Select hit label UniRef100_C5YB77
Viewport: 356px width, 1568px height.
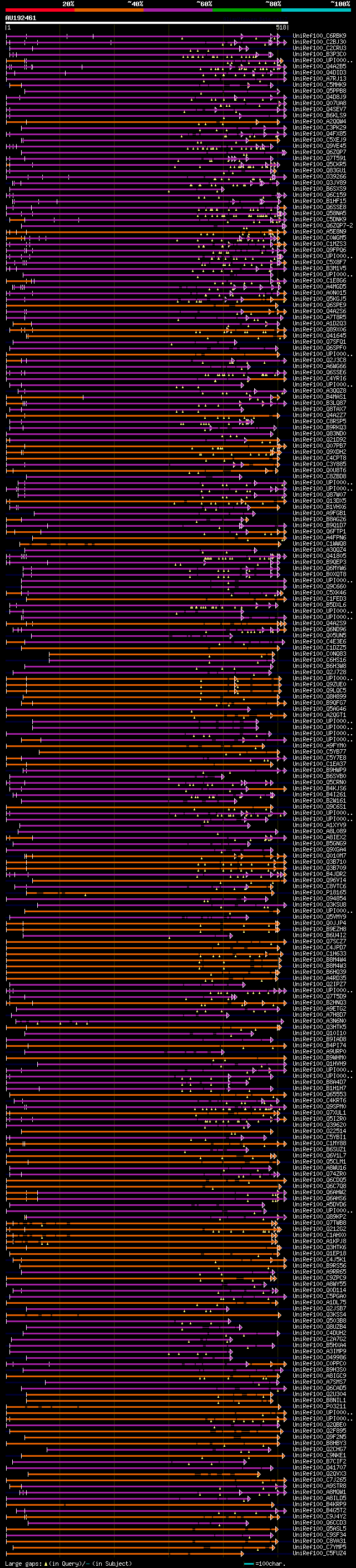[319, 752]
